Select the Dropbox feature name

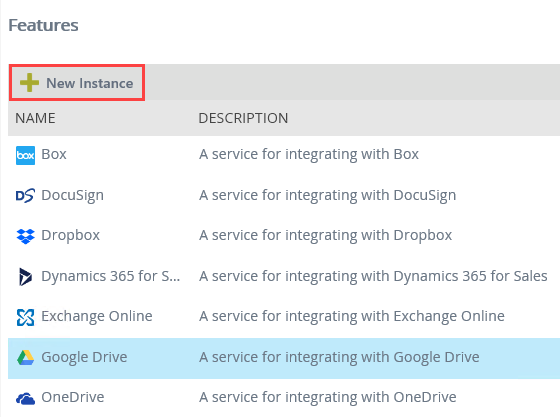pos(71,236)
